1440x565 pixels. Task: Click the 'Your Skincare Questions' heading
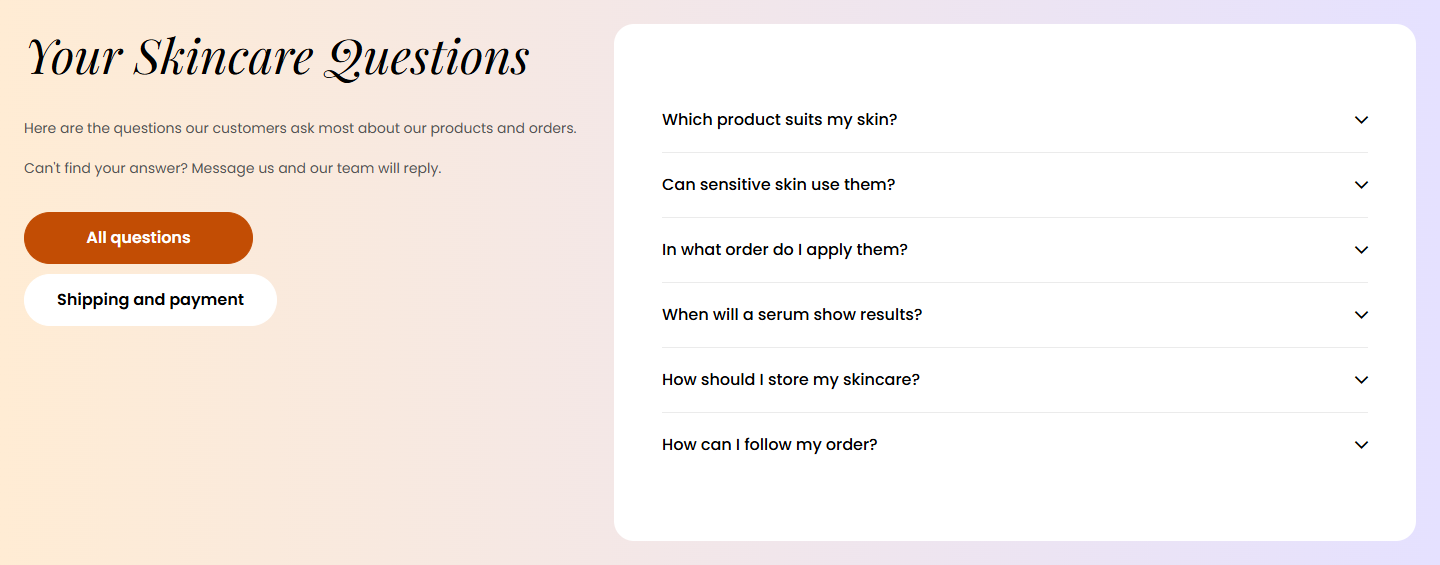click(277, 58)
